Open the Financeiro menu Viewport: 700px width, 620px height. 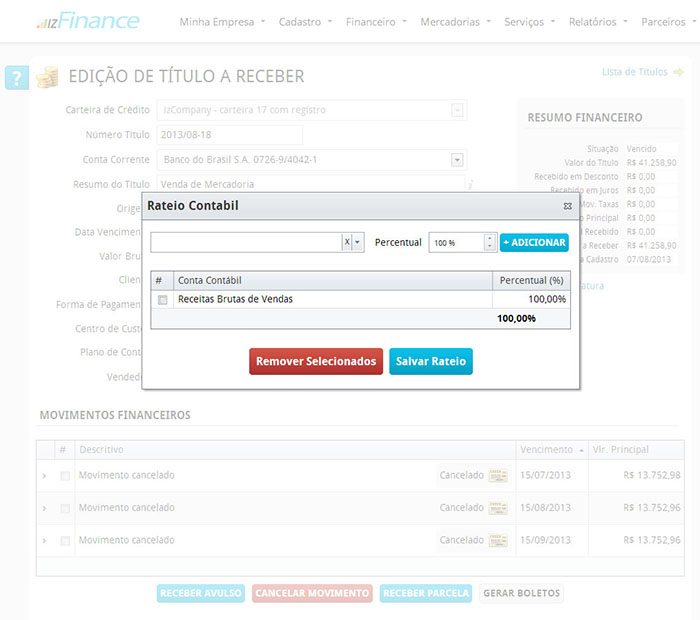coord(376,21)
